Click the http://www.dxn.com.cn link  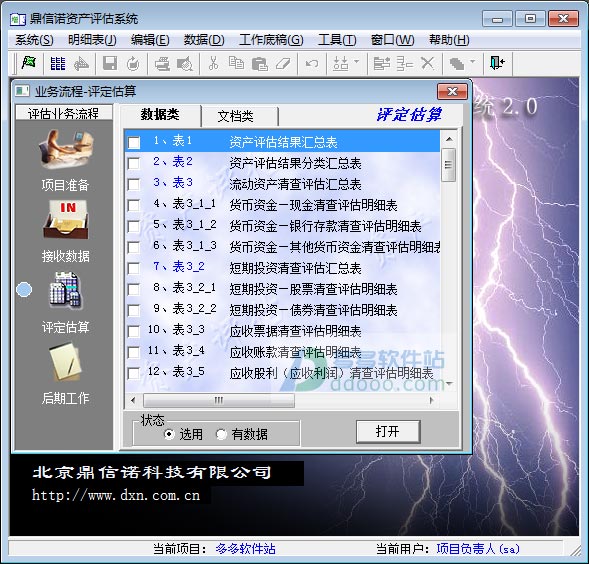tap(116, 495)
